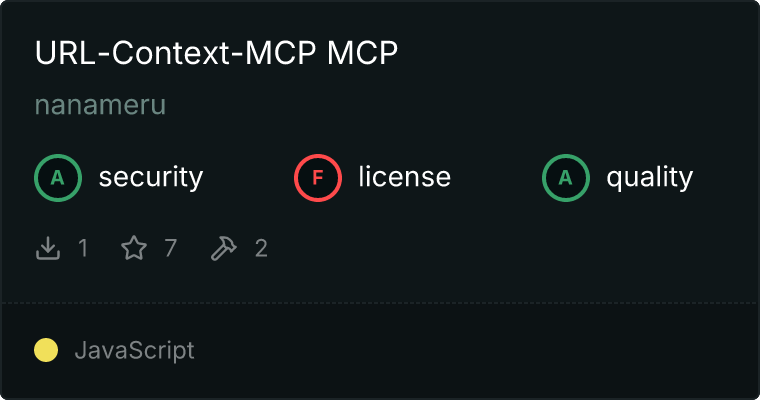Select the quality label text
760x400 pixels.
pyautogui.click(x=649, y=177)
